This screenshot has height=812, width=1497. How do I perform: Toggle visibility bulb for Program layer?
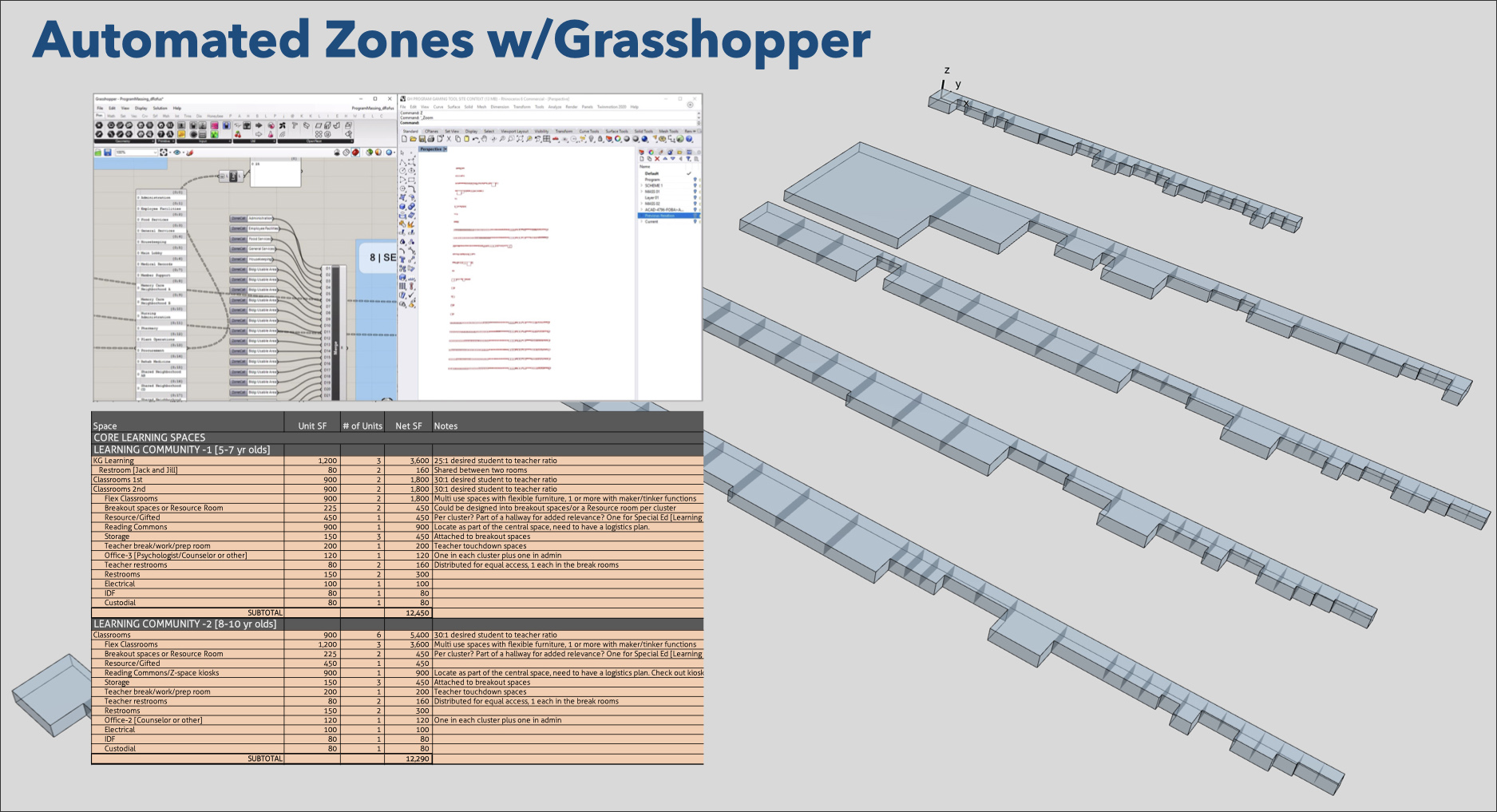click(695, 180)
